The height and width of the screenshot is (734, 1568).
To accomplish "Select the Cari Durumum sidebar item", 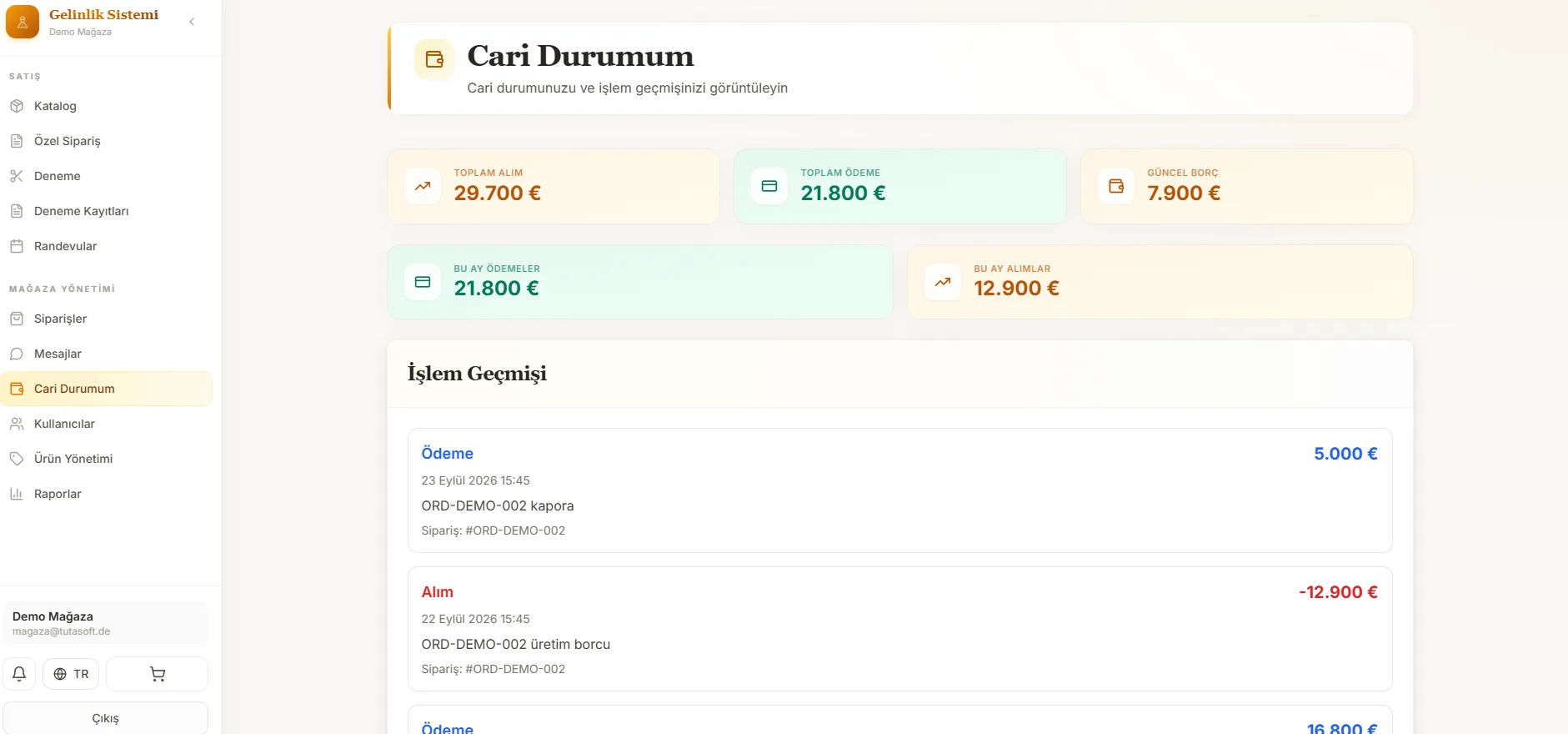I will pos(107,389).
